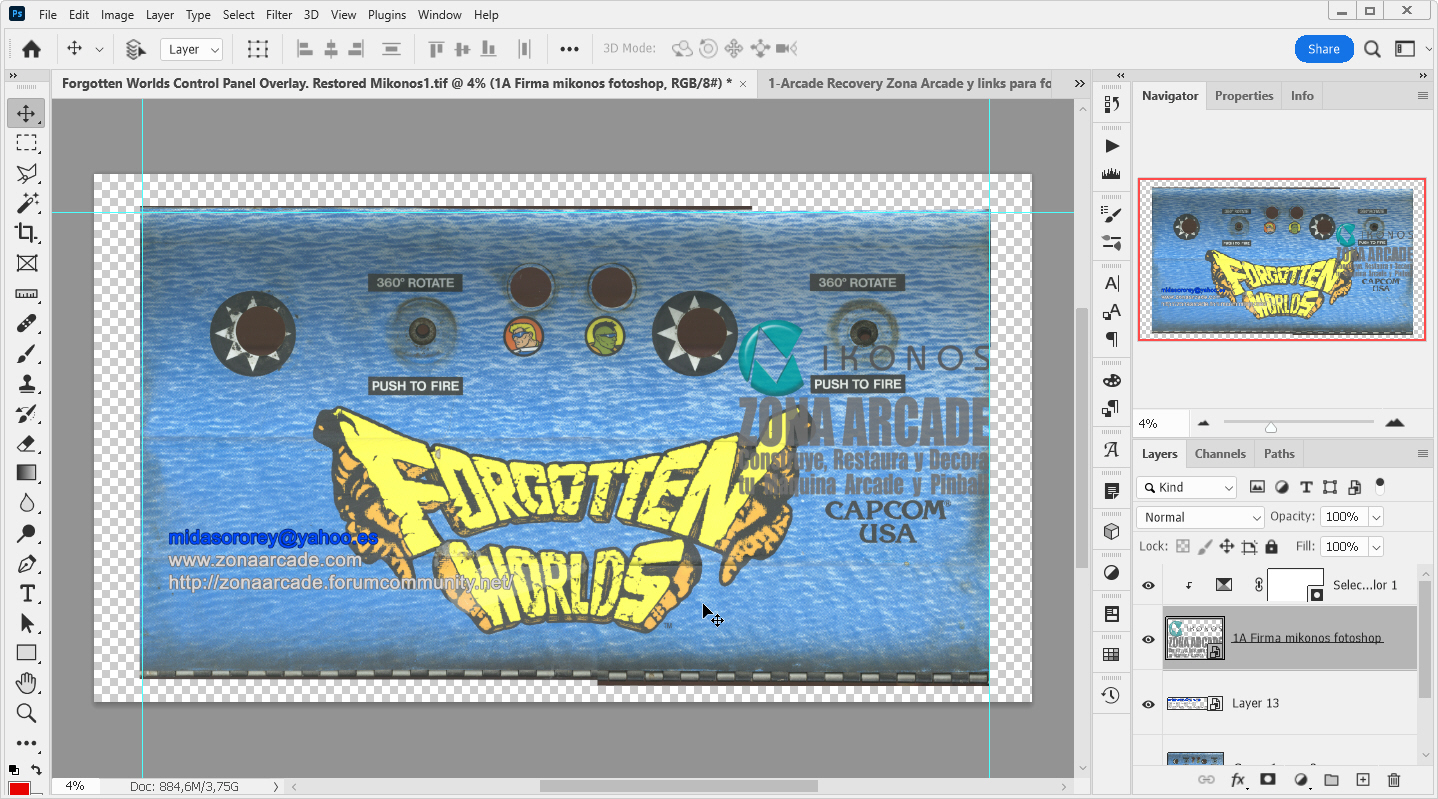Image resolution: width=1438 pixels, height=799 pixels.
Task: Hide the Layer 13 visibility eye
Action: (x=1148, y=703)
